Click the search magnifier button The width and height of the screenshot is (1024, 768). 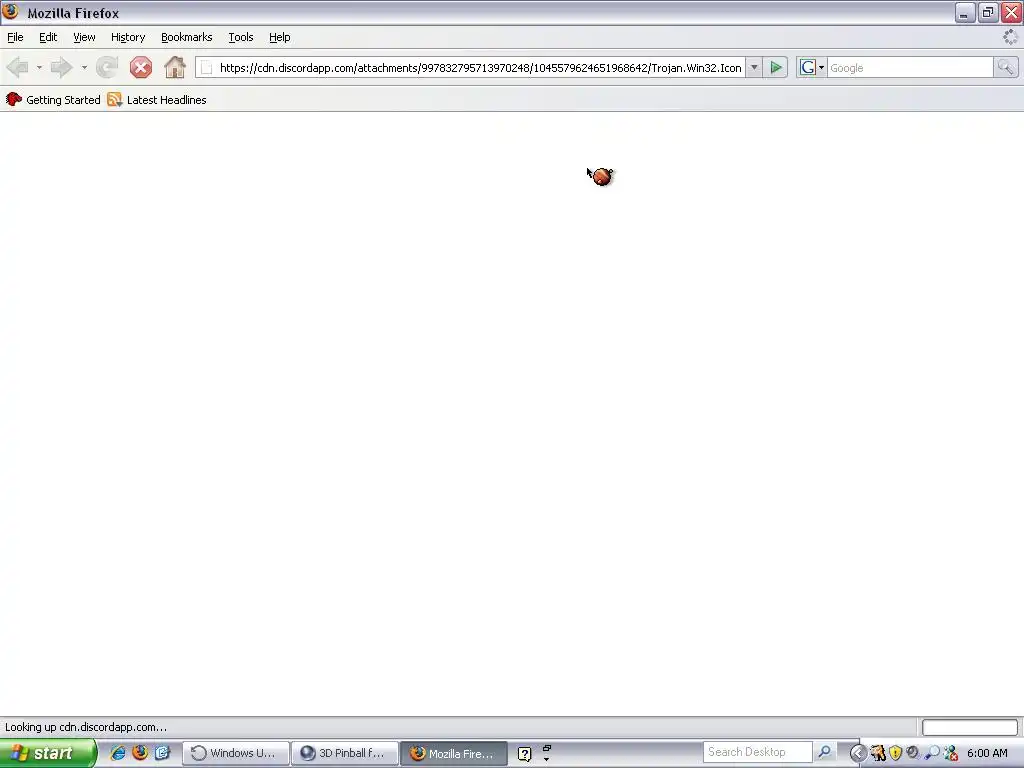1005,67
